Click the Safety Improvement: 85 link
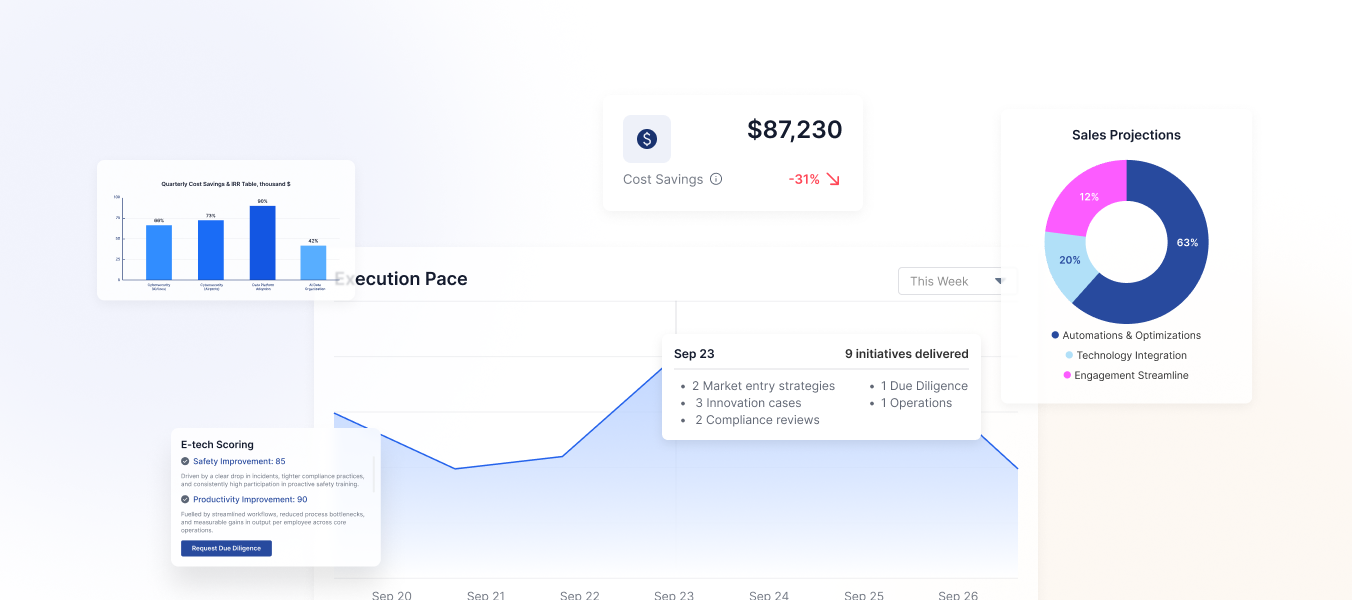1352x600 pixels. click(239, 461)
